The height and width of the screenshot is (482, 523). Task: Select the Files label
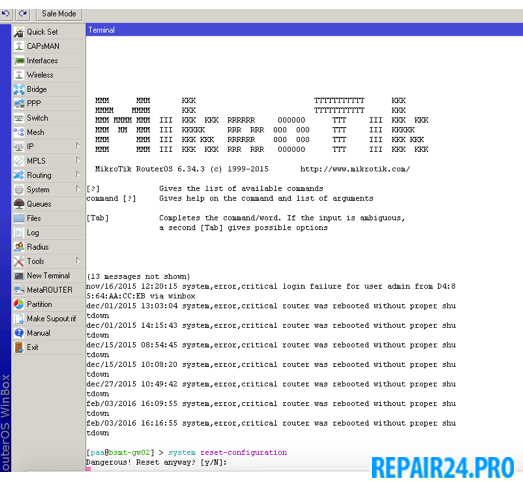34,218
